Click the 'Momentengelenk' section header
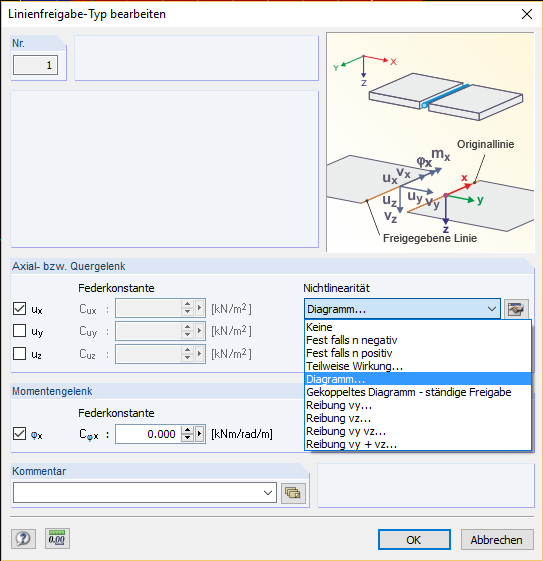Screen dimensions: 543x561 [x=52, y=391]
